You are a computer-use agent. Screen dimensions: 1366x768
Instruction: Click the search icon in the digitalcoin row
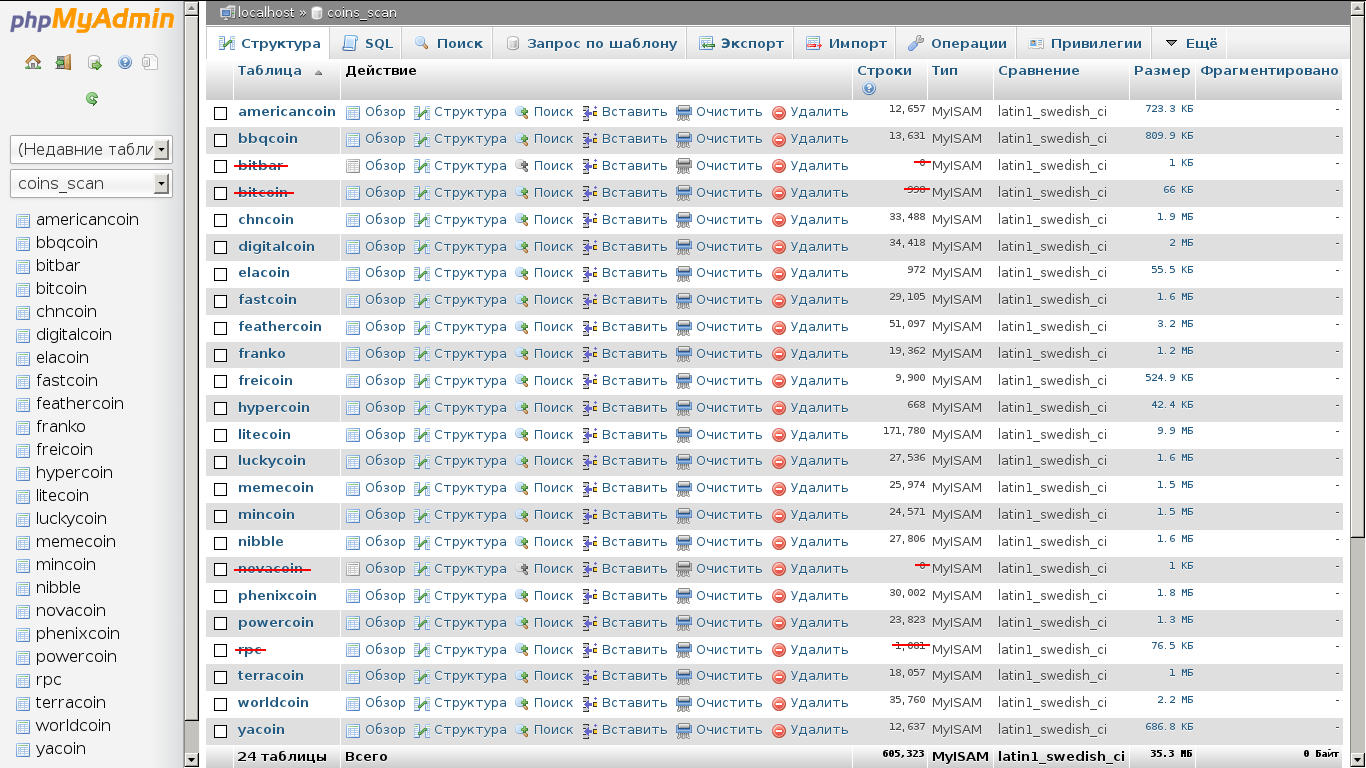(521, 247)
